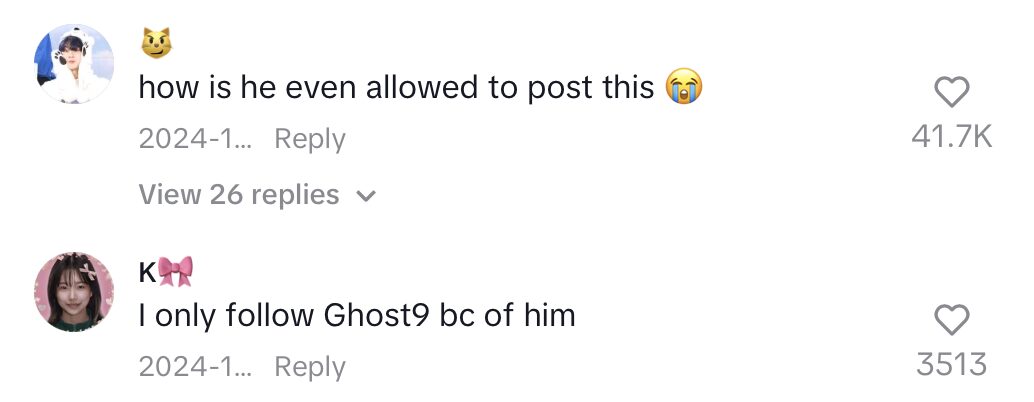Click the pink bow emoji in the username
Viewport: 1034px width, 402px height.
[x=175, y=272]
